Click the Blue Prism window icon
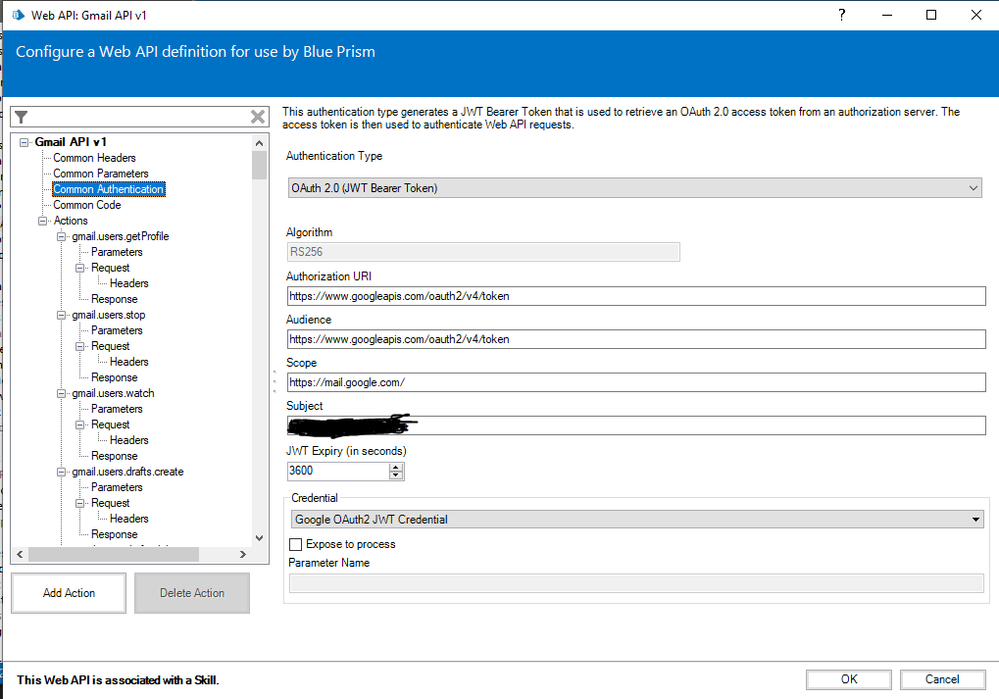This screenshot has width=999, height=699. (17, 15)
